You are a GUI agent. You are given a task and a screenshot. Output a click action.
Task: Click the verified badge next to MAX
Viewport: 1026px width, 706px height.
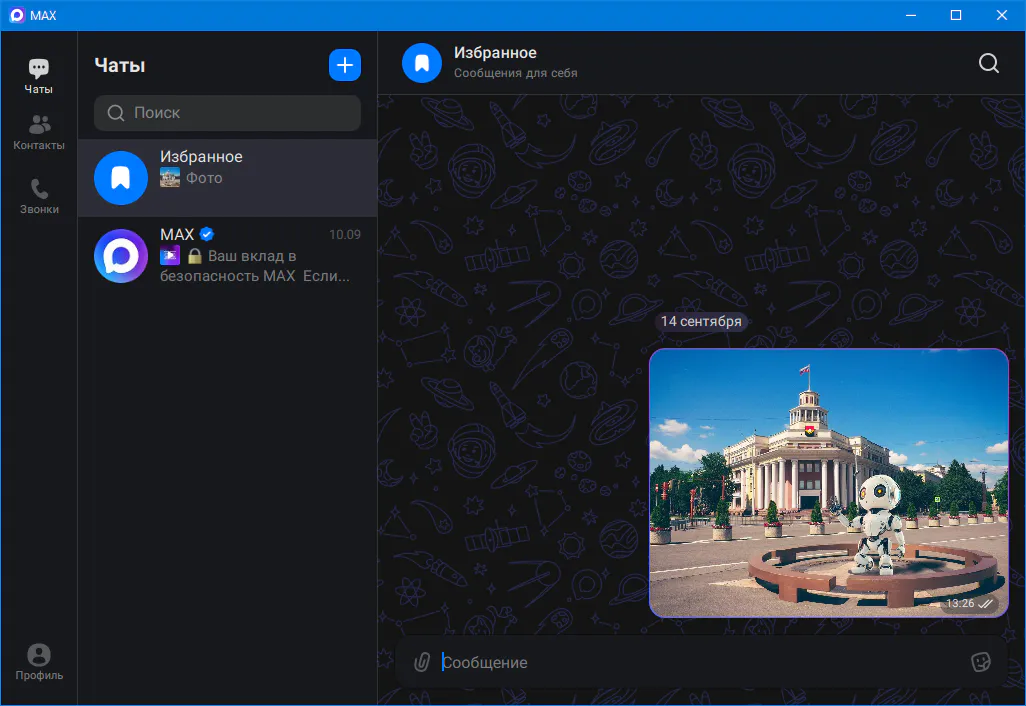tap(207, 234)
